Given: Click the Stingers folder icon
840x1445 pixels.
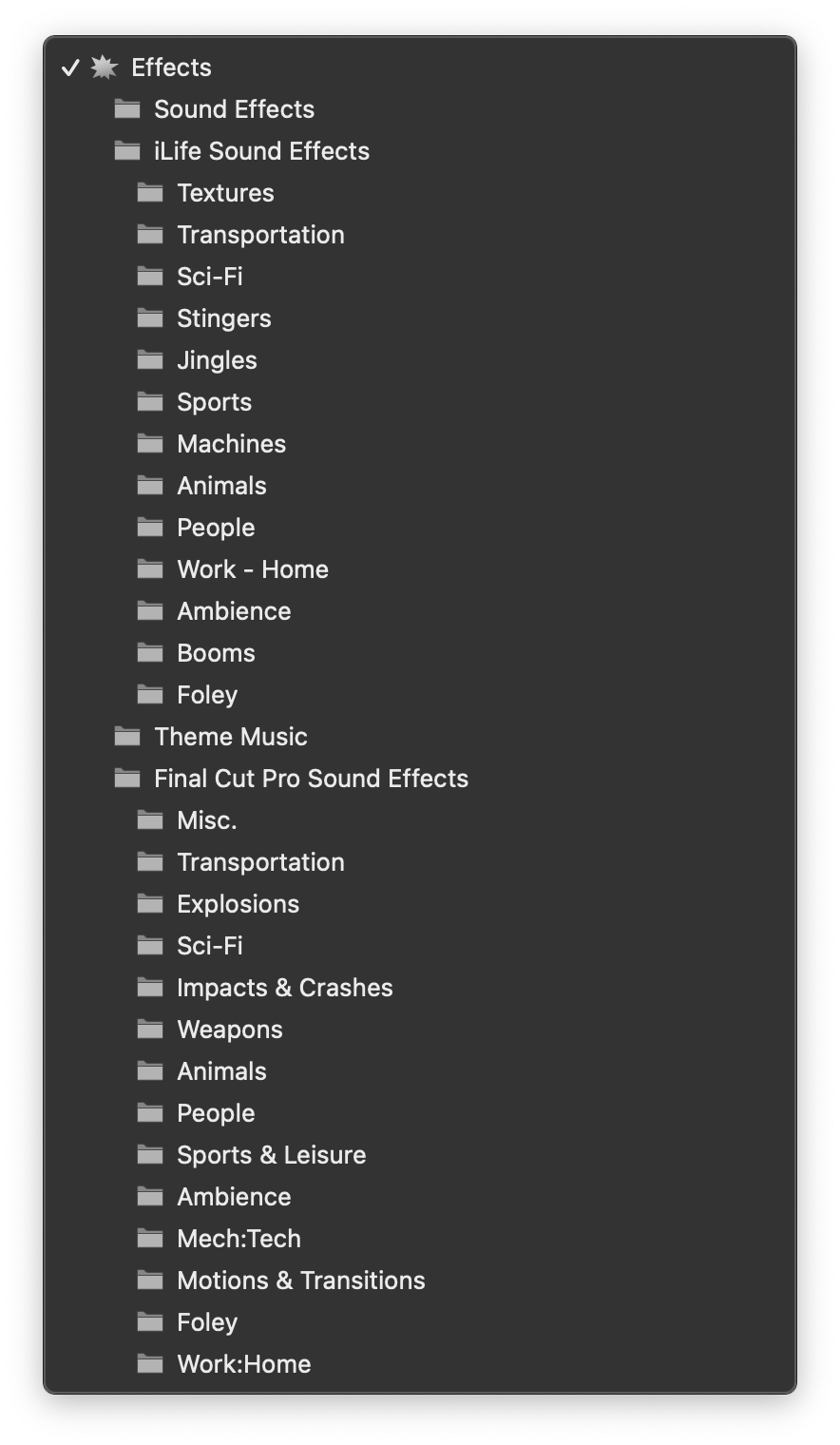Looking at the screenshot, I should click(x=150, y=318).
